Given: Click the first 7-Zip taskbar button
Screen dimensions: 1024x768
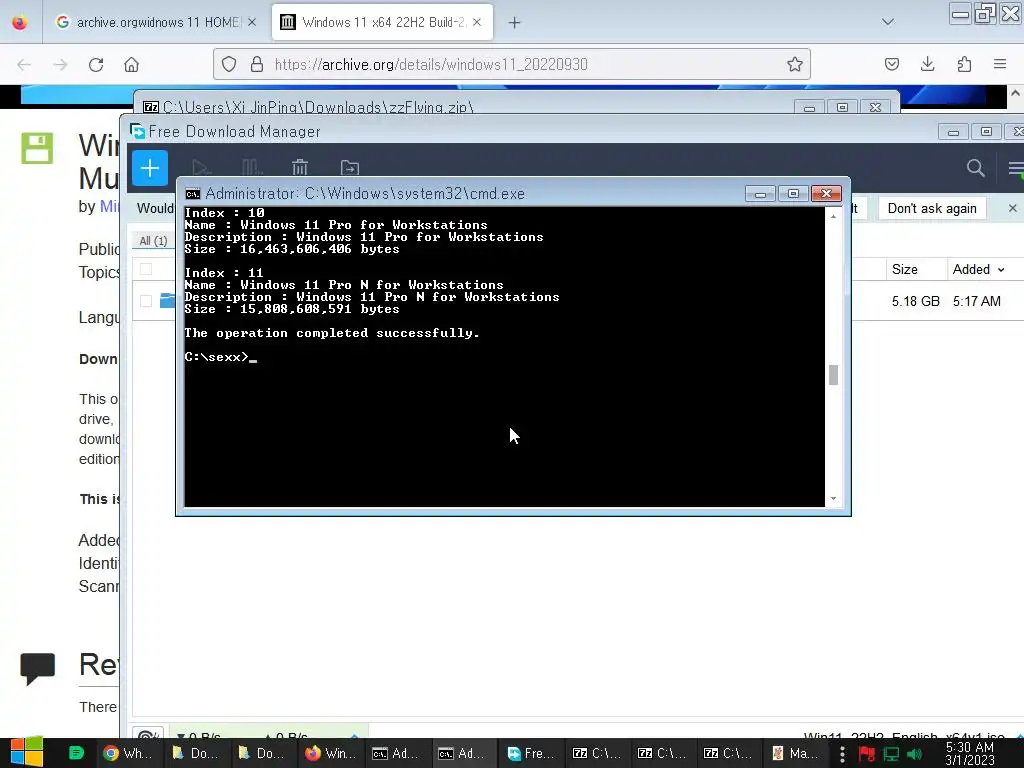Looking at the screenshot, I should (596, 753).
